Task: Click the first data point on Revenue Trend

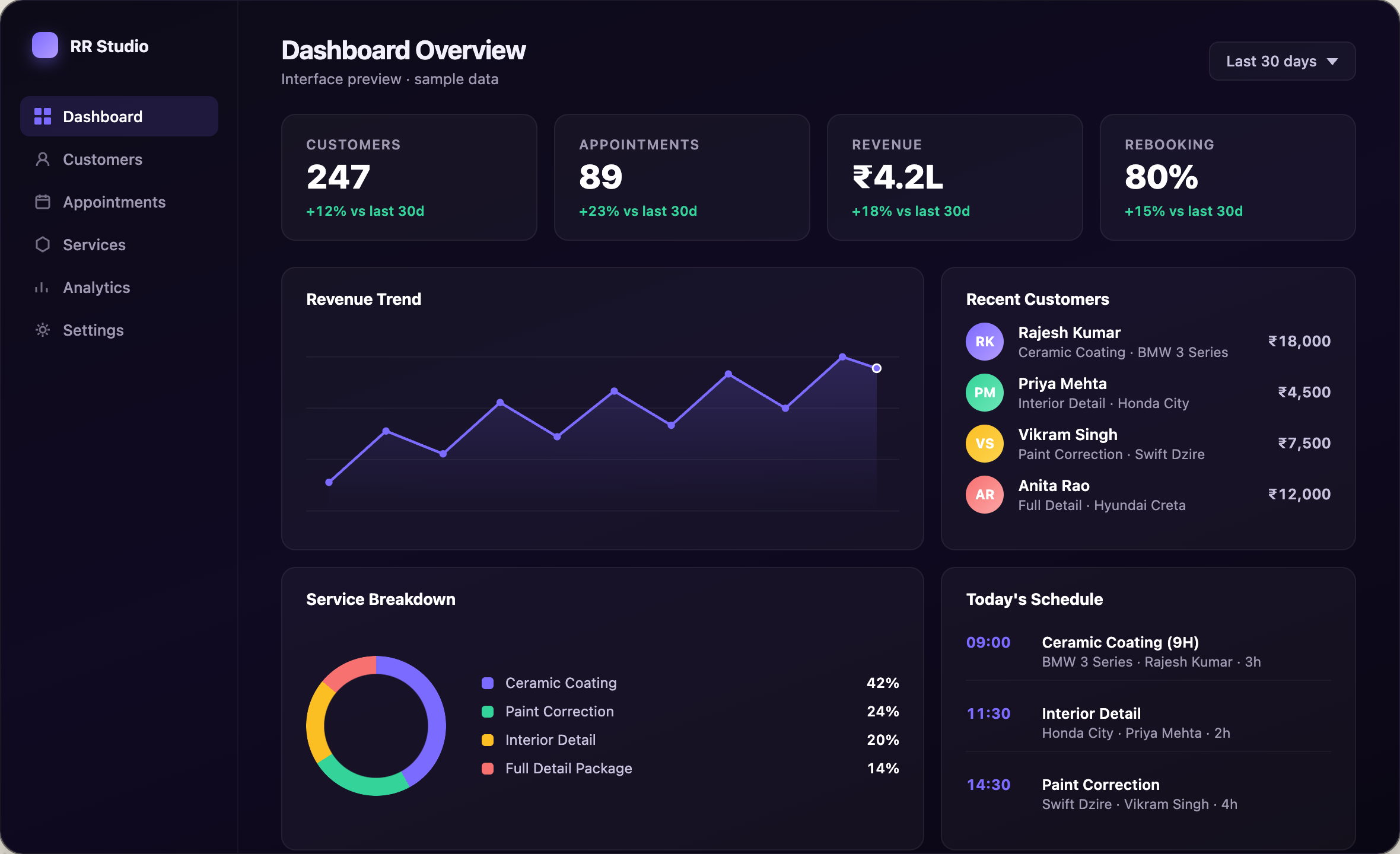Action: (x=329, y=482)
